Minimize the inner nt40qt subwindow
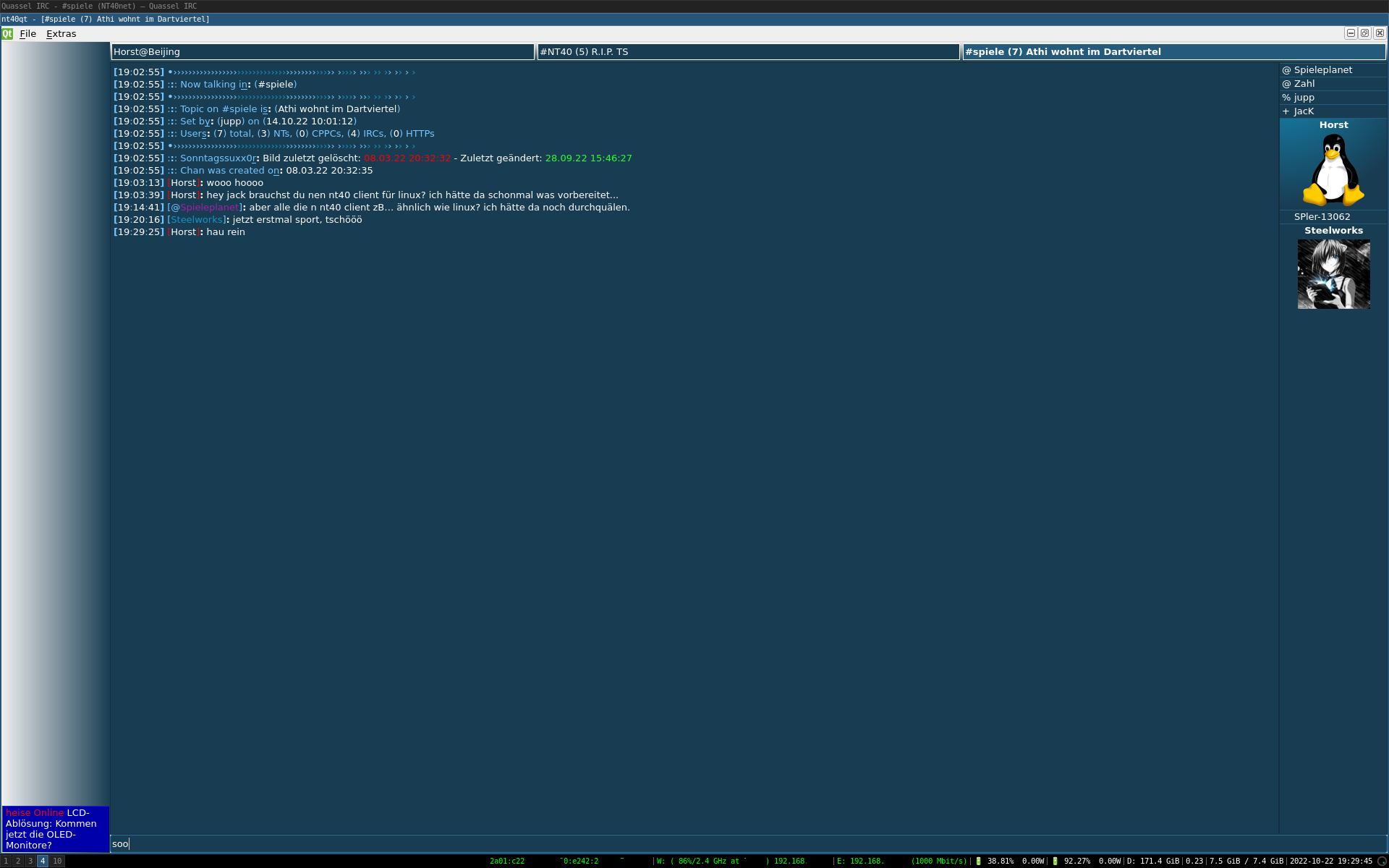Image resolution: width=1389 pixels, height=868 pixels. click(1351, 33)
